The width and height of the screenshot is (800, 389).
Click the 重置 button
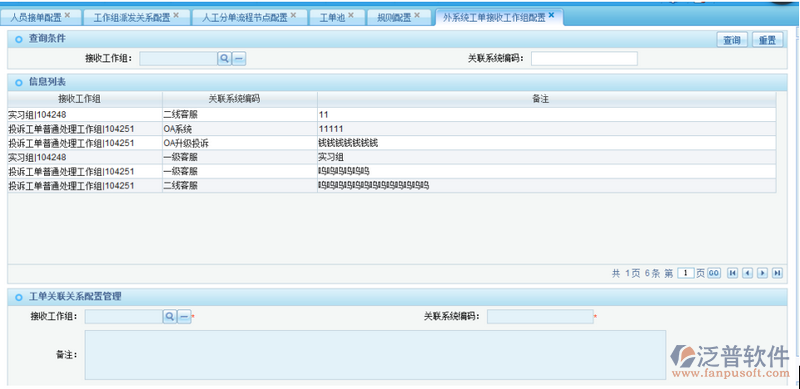767,40
